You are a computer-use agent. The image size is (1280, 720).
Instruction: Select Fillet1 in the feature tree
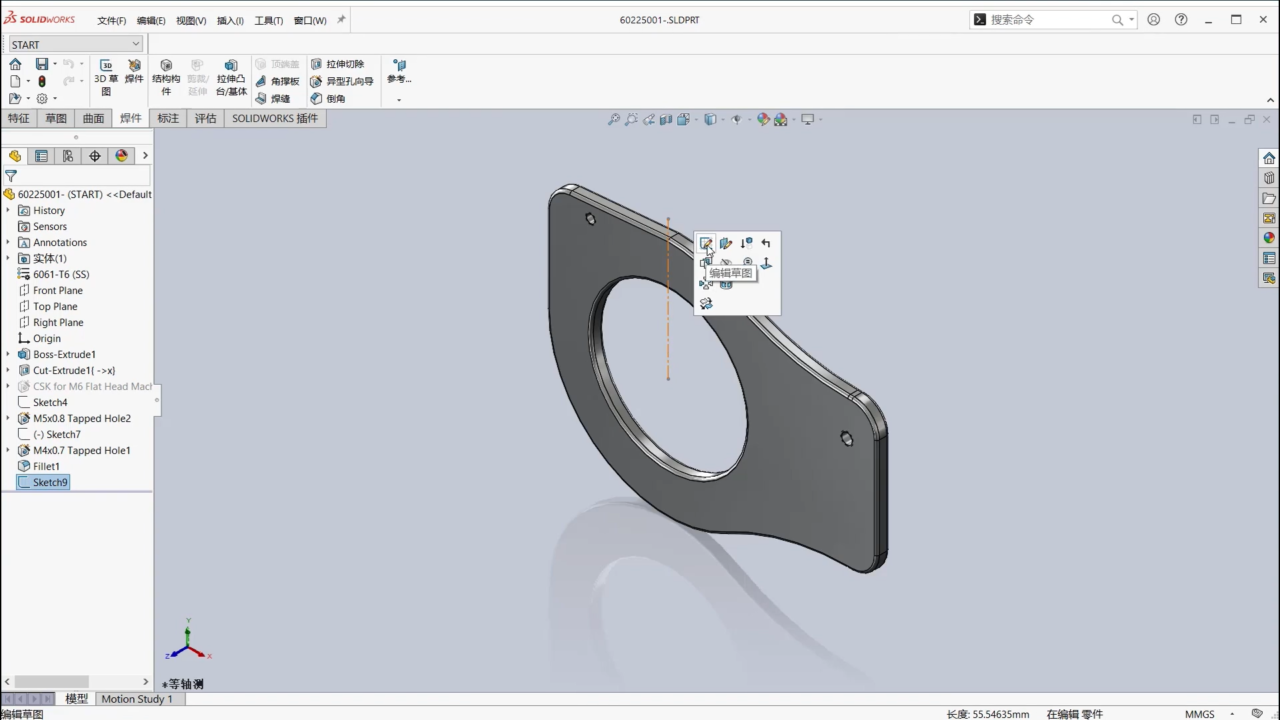click(x=39, y=467)
